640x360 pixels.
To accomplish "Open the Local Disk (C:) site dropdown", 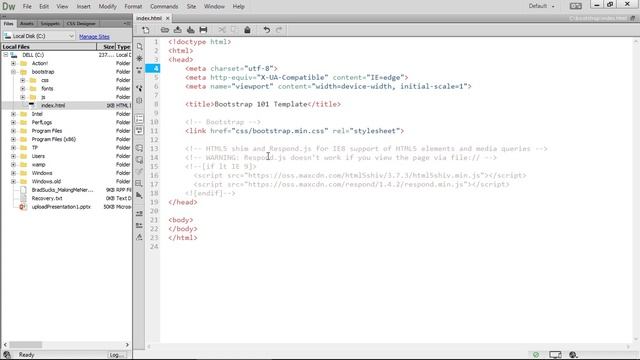I will click(x=39, y=36).
